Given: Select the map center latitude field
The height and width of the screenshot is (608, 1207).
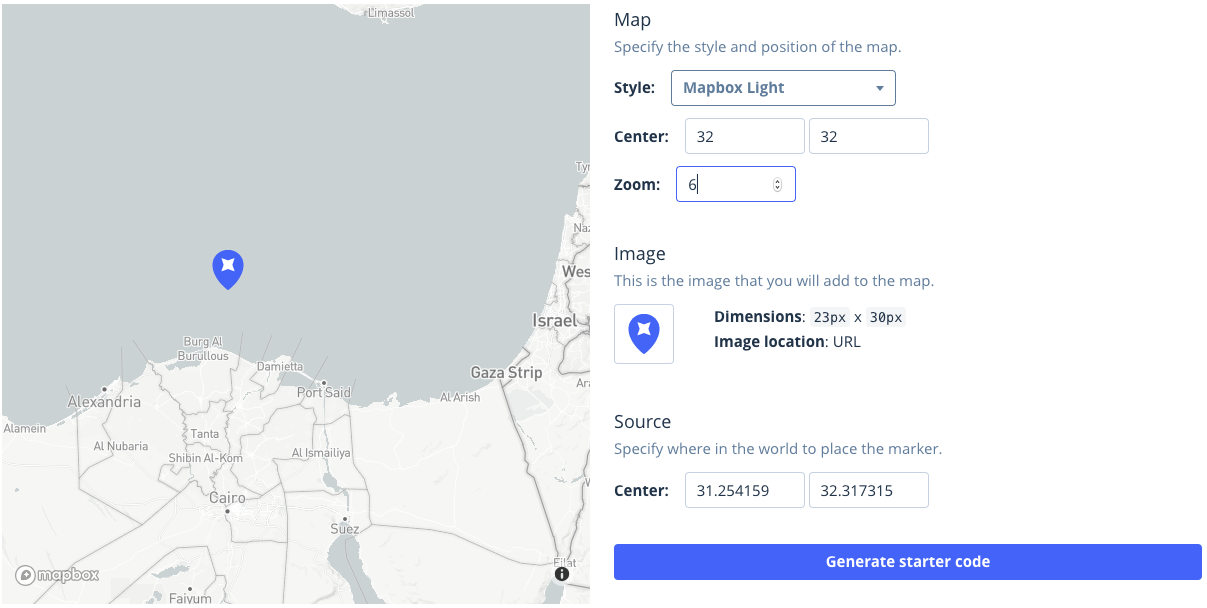Looking at the screenshot, I should coord(744,135).
